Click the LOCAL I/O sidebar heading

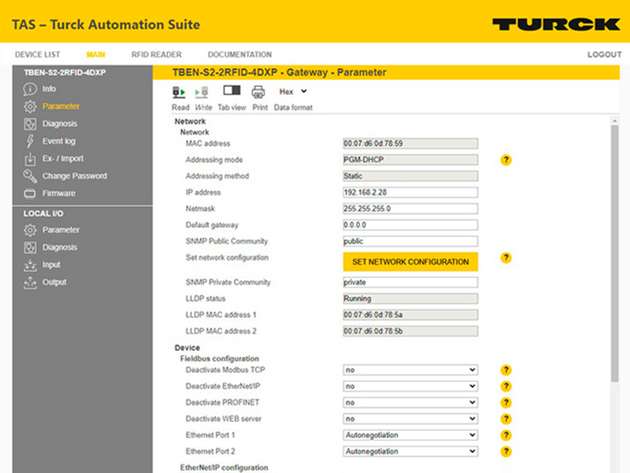pos(43,213)
